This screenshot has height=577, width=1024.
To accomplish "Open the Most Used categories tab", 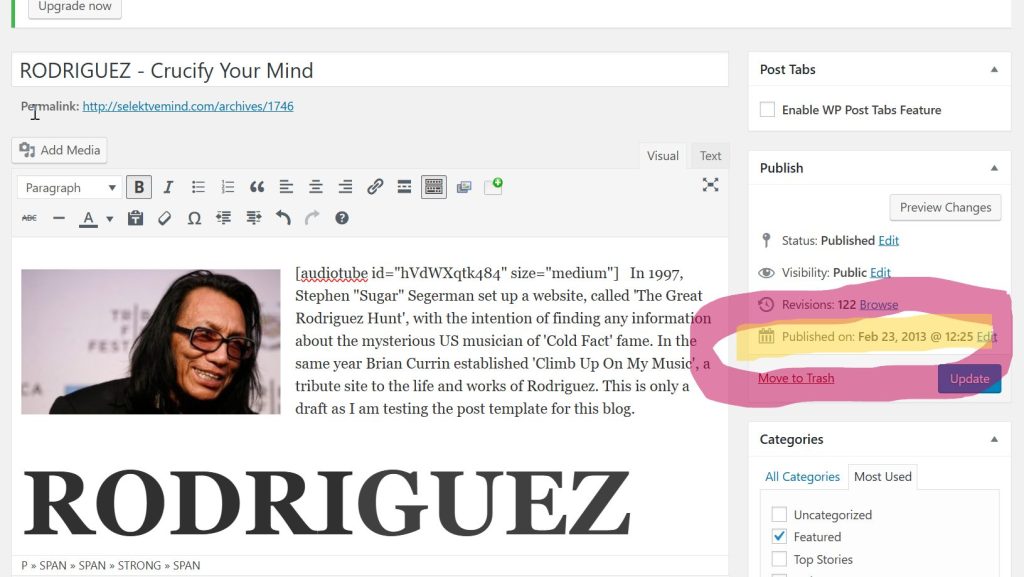I will [x=882, y=476].
